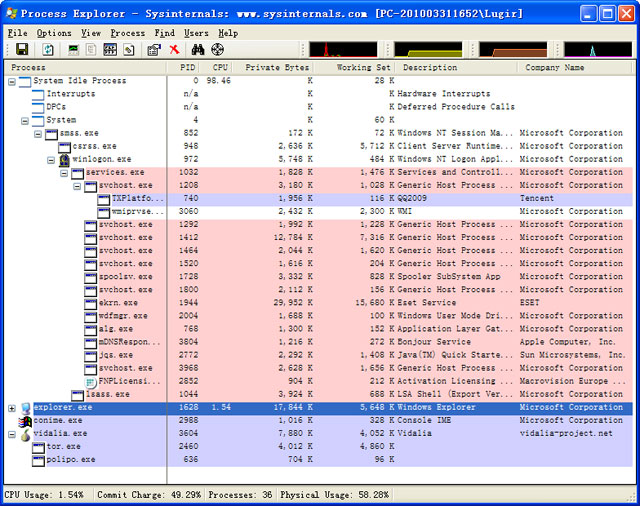
Task: Click the yellow commit history mini graph
Action: pyautogui.click(x=428, y=50)
